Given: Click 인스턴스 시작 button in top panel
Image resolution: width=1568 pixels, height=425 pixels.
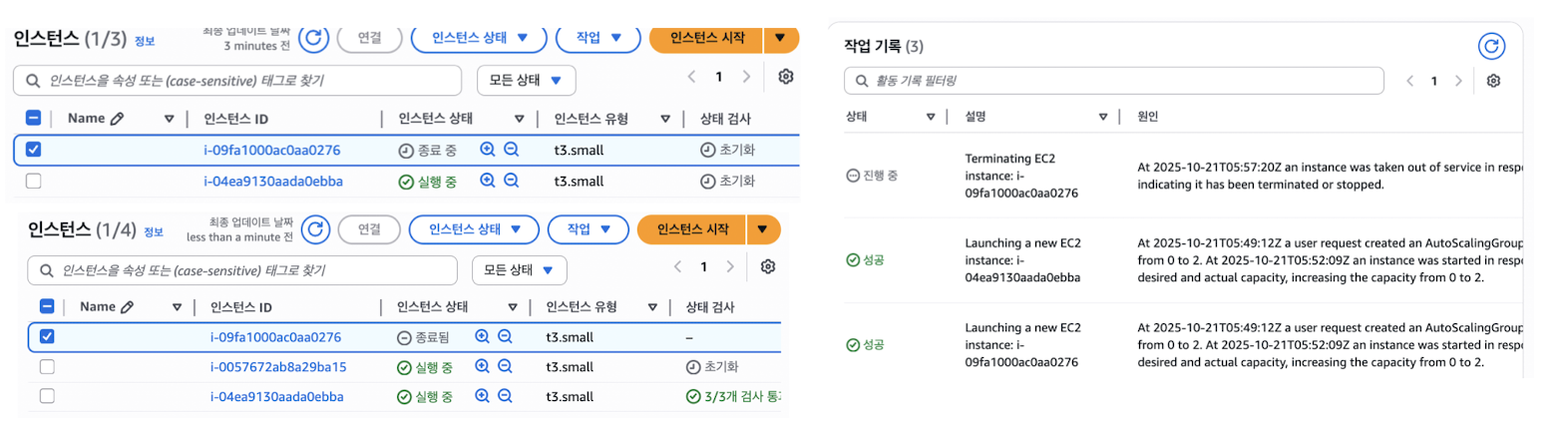Looking at the screenshot, I should tap(706, 38).
